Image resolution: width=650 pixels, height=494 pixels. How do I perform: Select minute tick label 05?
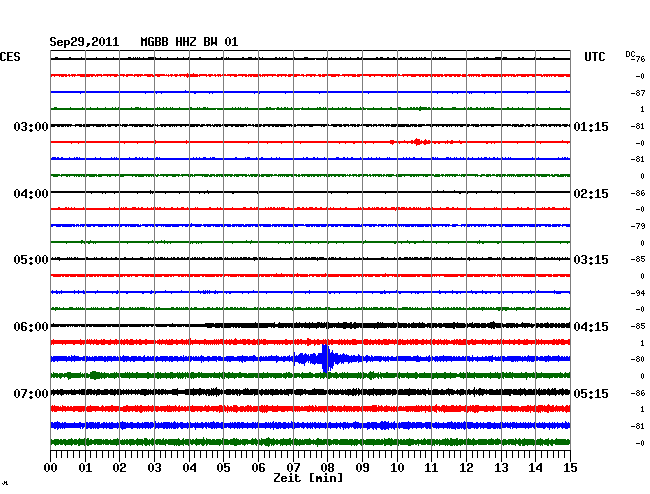223,467
